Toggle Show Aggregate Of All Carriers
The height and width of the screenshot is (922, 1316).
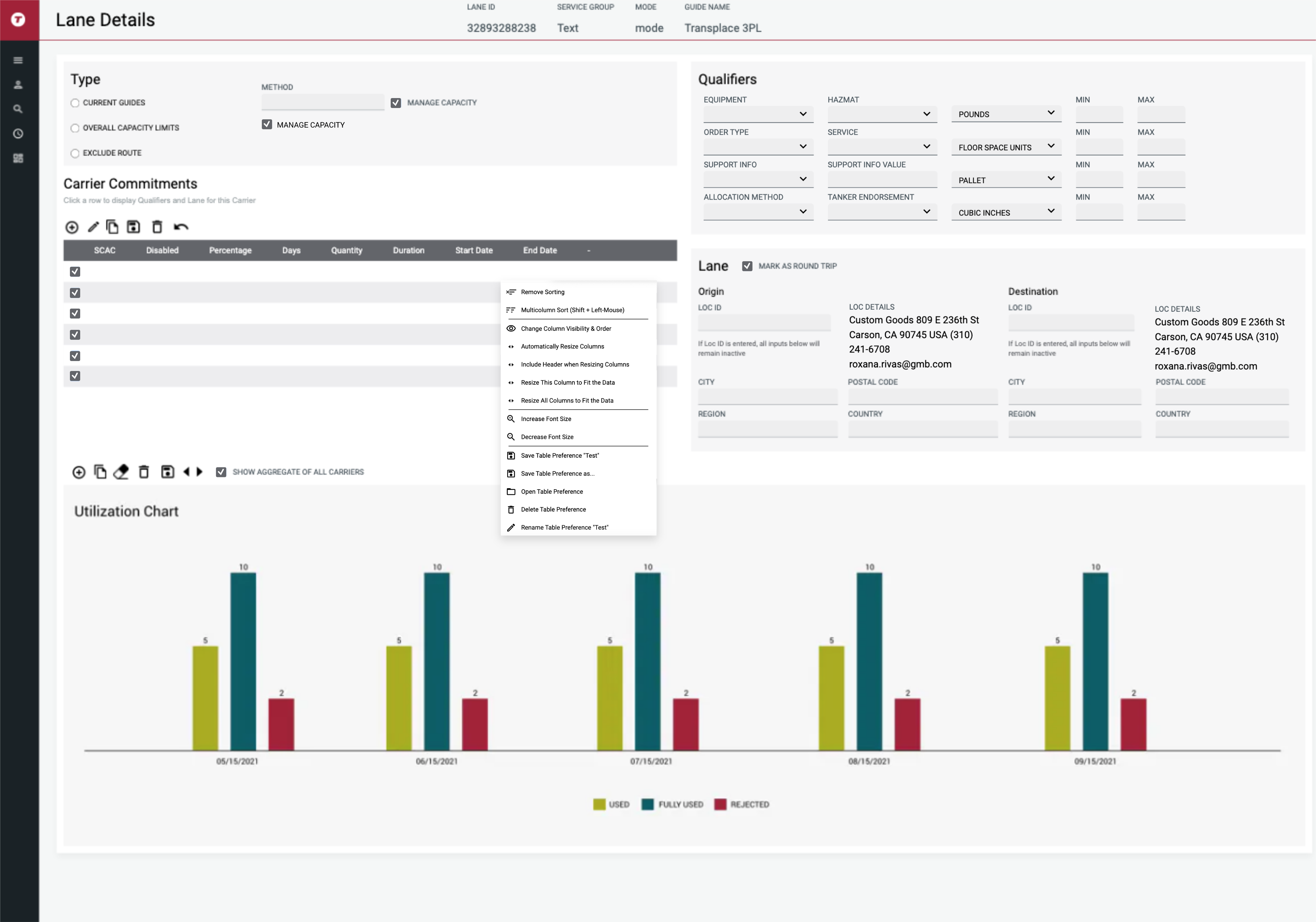(221, 472)
